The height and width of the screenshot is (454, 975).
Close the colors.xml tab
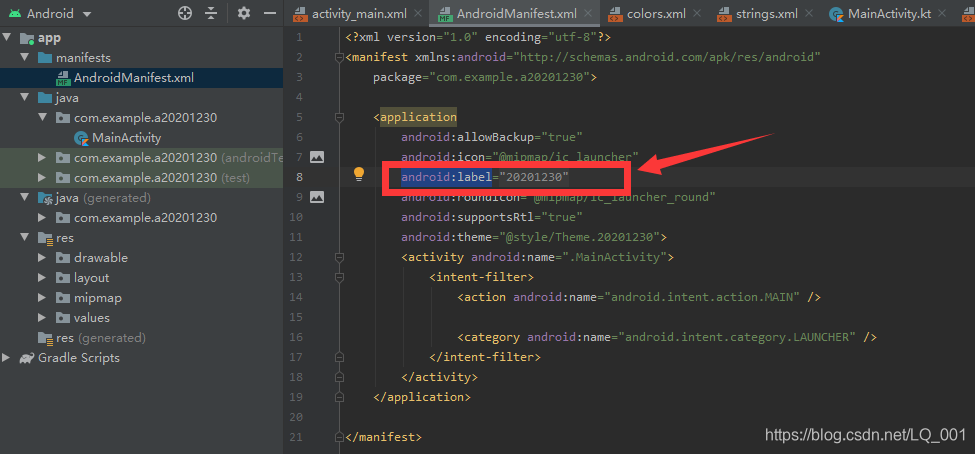tap(696, 13)
